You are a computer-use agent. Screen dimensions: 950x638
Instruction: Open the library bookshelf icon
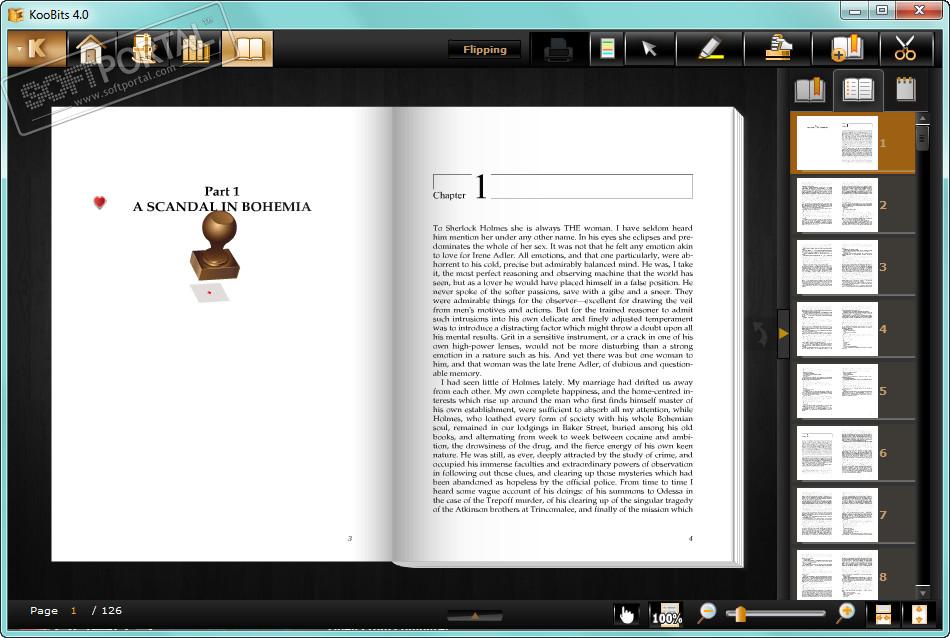pos(195,48)
